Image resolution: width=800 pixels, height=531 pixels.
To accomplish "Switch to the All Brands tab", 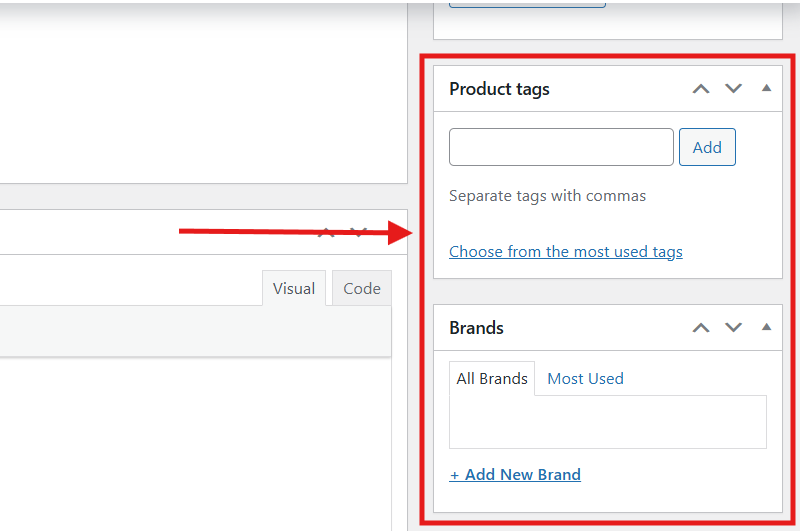I will [x=492, y=378].
